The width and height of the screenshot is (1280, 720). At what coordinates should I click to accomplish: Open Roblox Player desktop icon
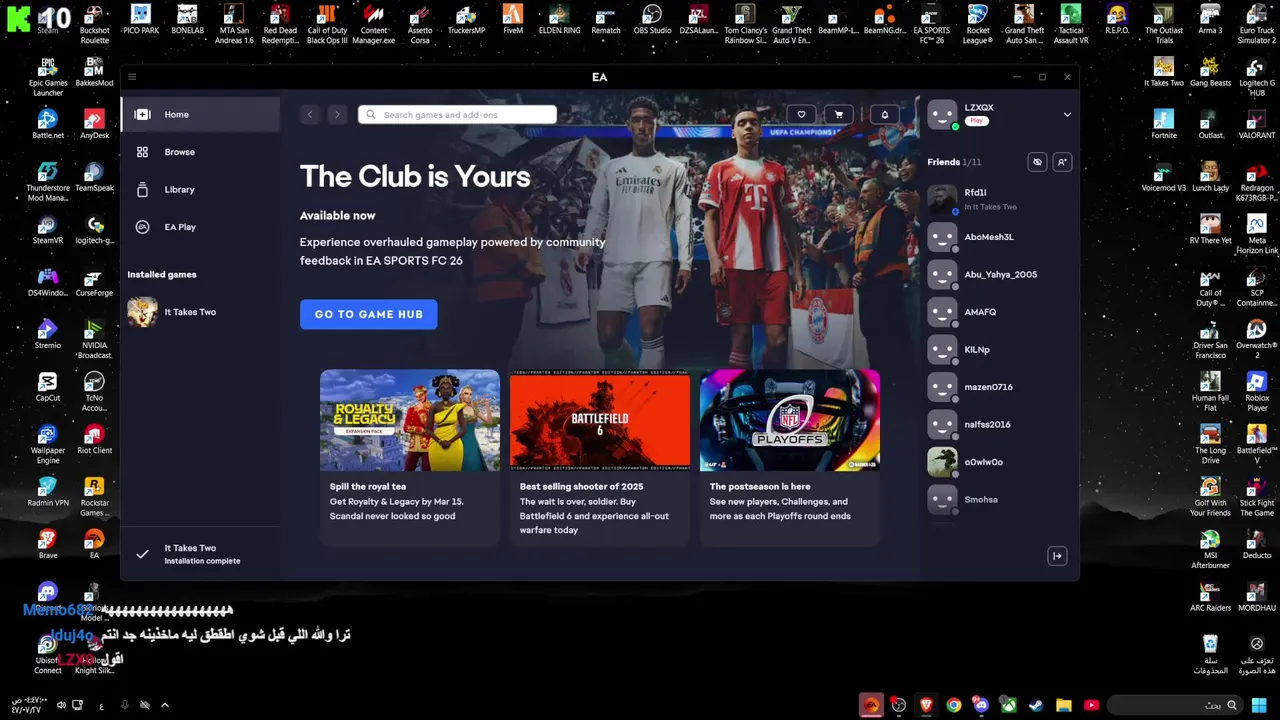(1257, 392)
